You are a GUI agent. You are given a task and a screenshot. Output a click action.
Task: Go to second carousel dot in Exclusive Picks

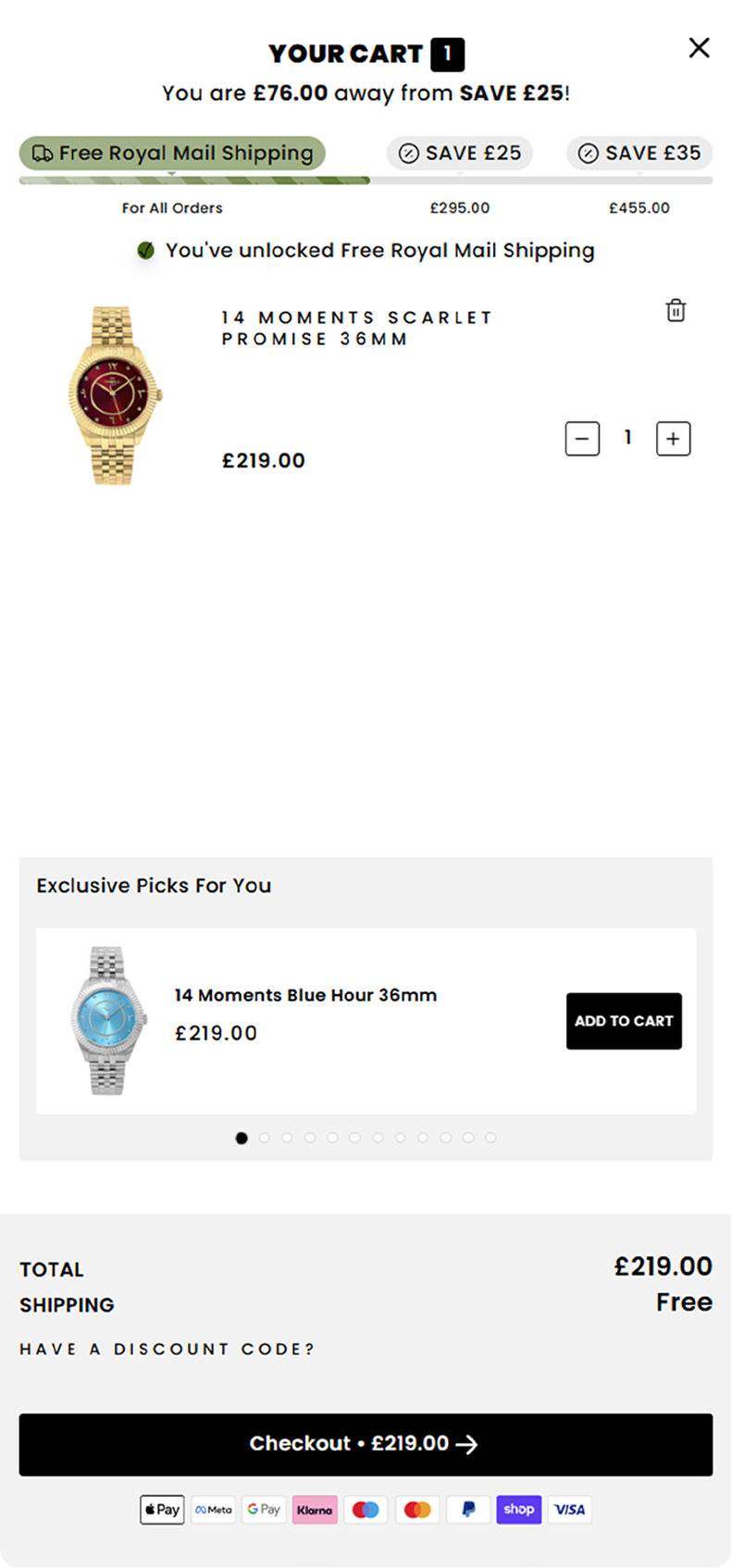(265, 1138)
